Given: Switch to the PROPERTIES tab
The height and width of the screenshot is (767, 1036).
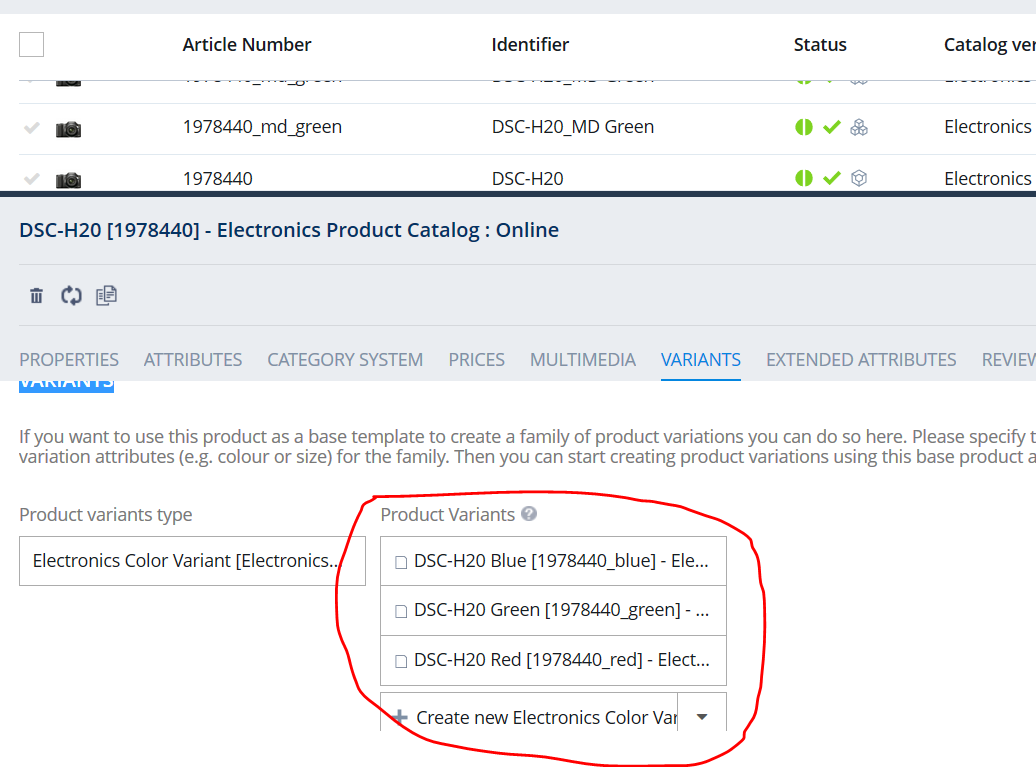Looking at the screenshot, I should click(69, 359).
